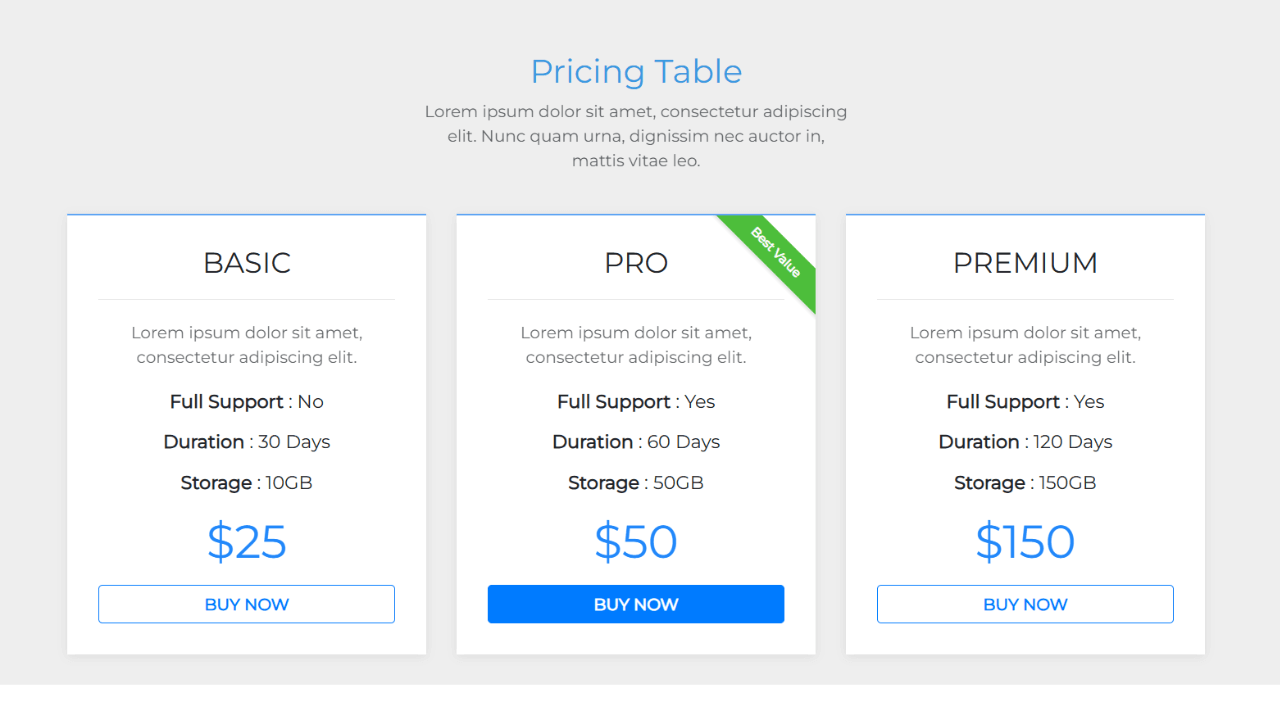This screenshot has width=1280, height=720.
Task: Select the PREMIUM plan title
Action: click(1025, 263)
